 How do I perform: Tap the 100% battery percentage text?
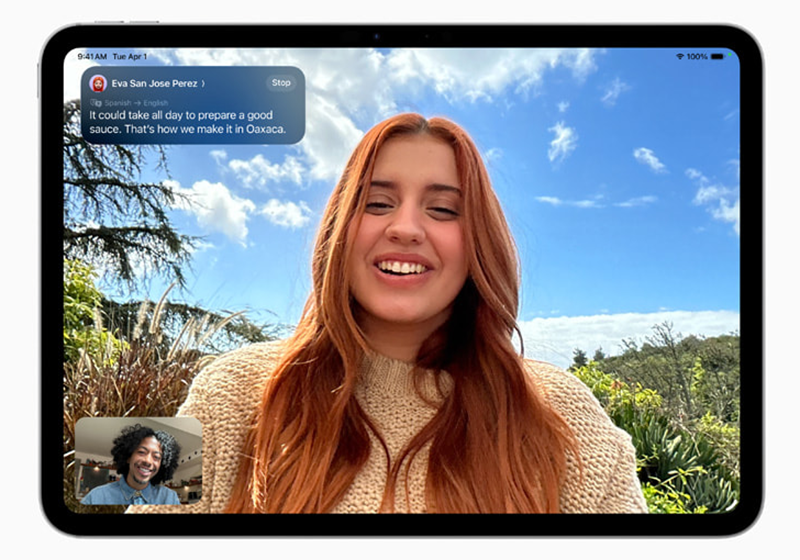click(x=697, y=57)
